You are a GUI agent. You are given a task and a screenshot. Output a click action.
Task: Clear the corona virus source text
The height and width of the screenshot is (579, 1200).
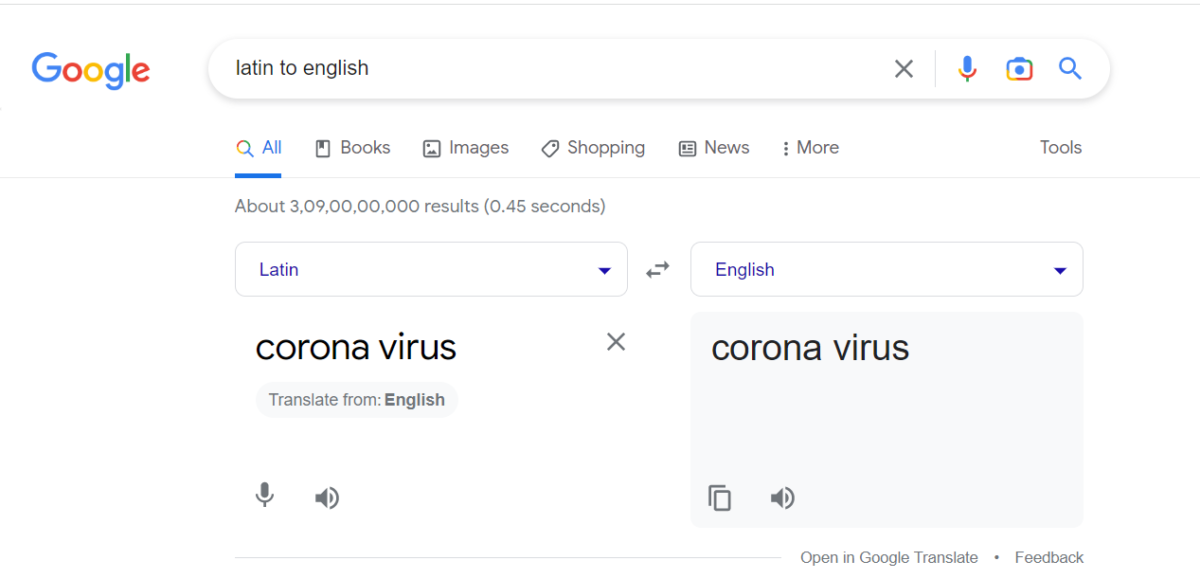point(616,342)
